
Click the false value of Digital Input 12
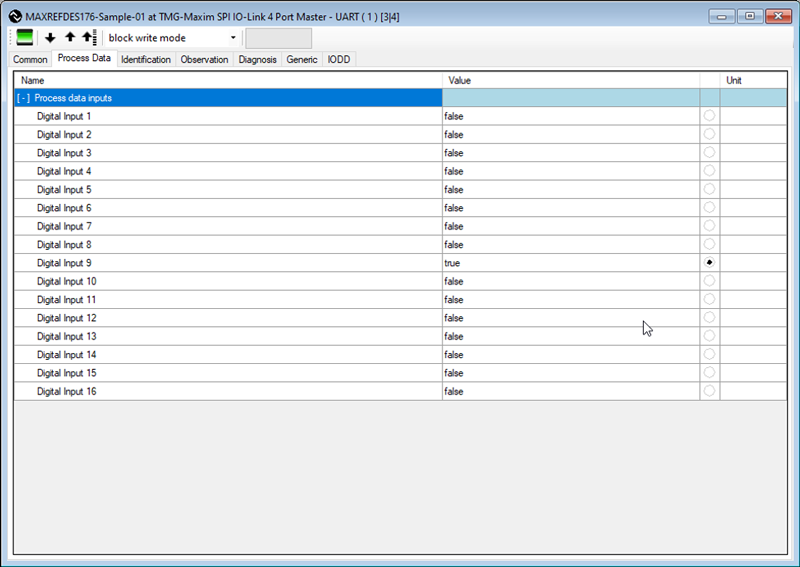tap(454, 318)
